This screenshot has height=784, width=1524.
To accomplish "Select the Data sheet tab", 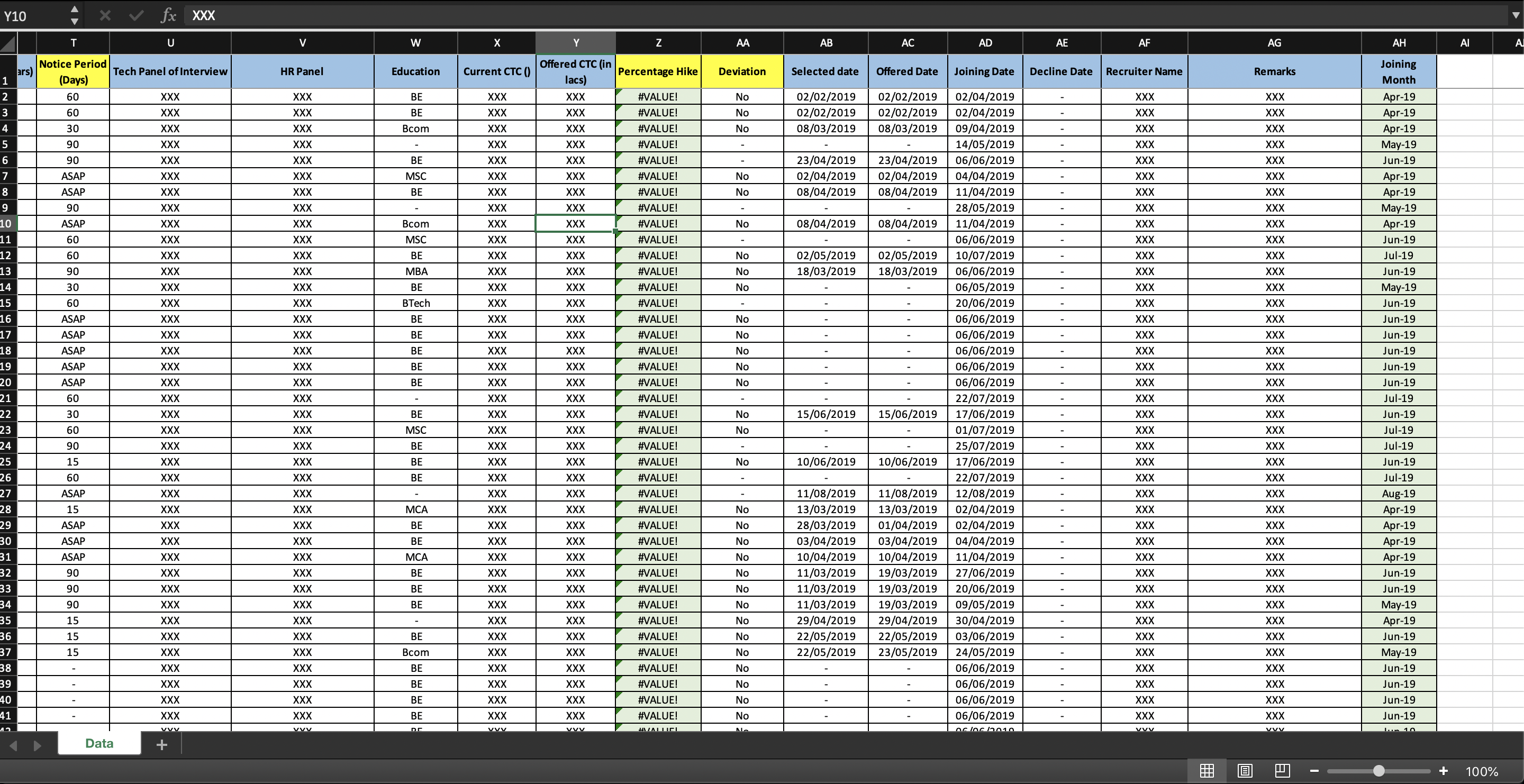I will coord(99,743).
